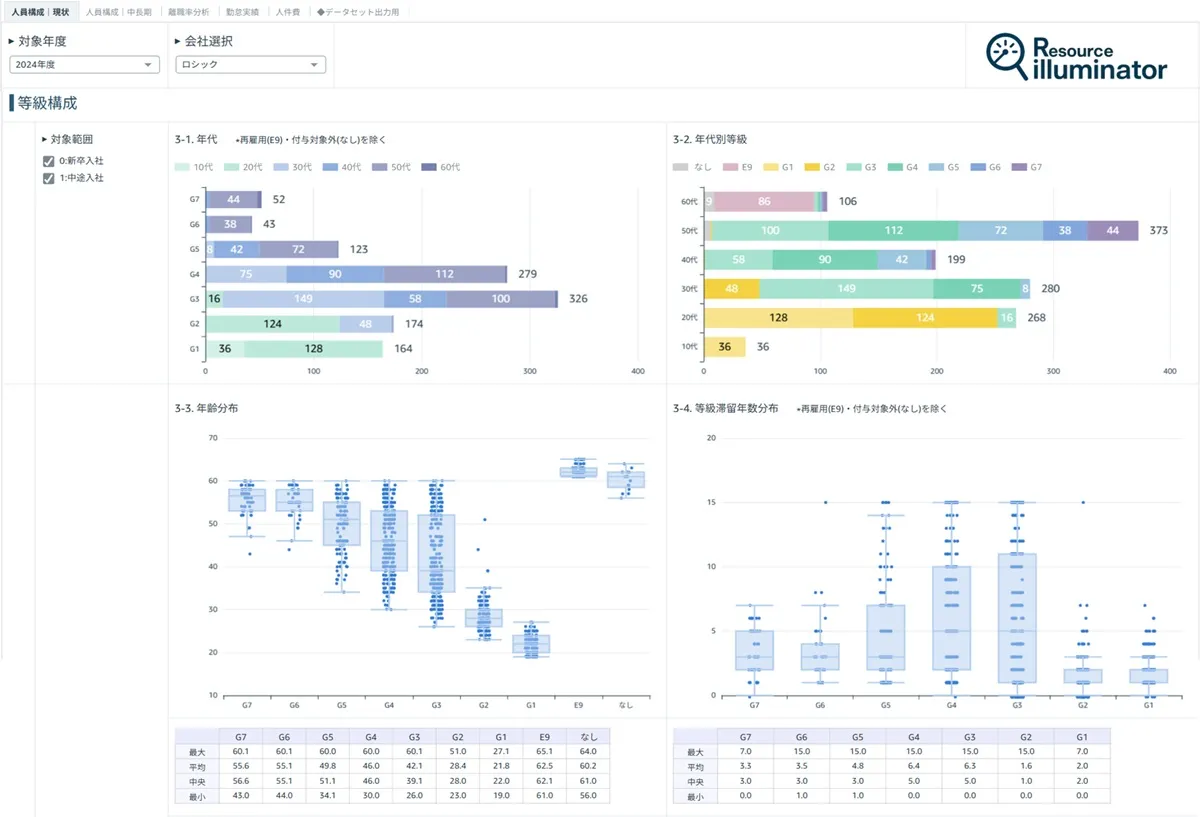Click the なし legend marker in 年代別等級
1200x817 pixels.
pyautogui.click(x=681, y=167)
